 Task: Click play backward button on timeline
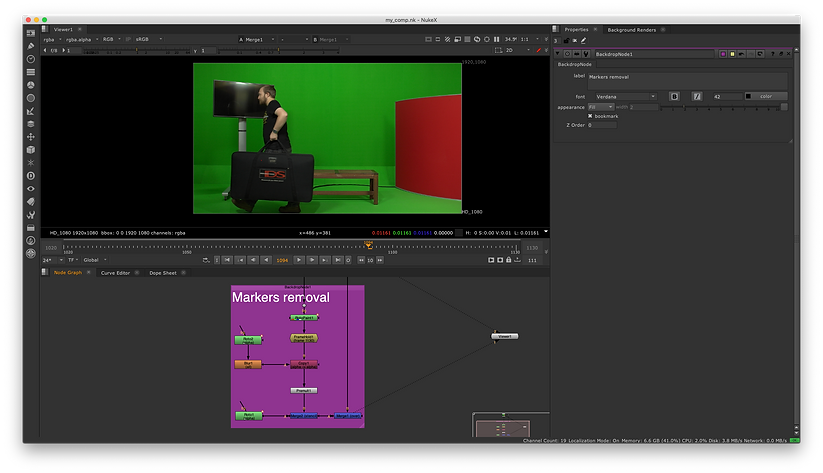click(267, 260)
